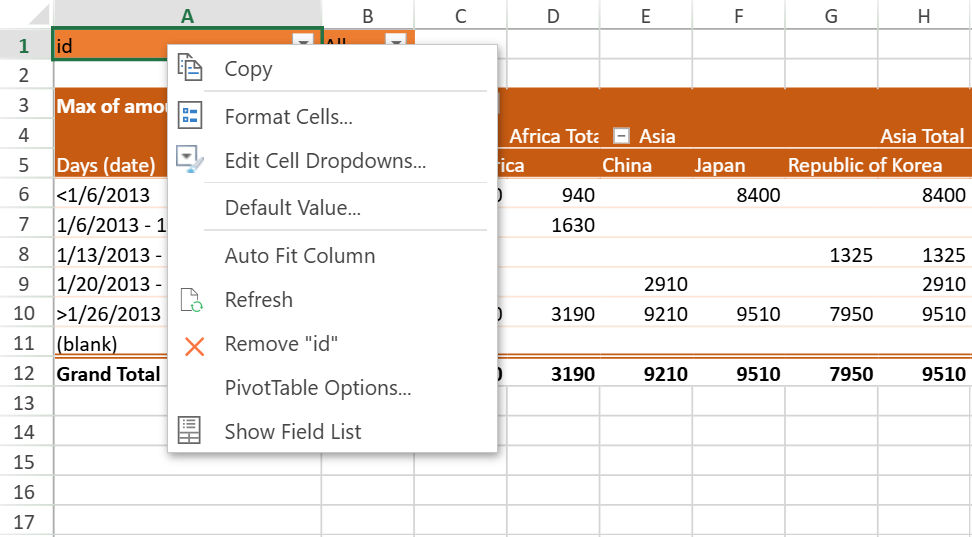
Task: Choose Default Value... from the menu
Action: 292,208
